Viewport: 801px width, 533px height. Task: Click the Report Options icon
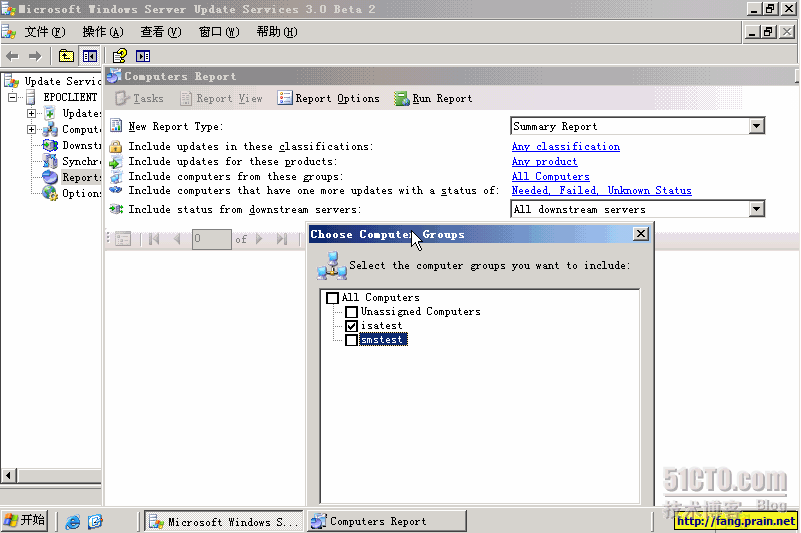coord(285,98)
